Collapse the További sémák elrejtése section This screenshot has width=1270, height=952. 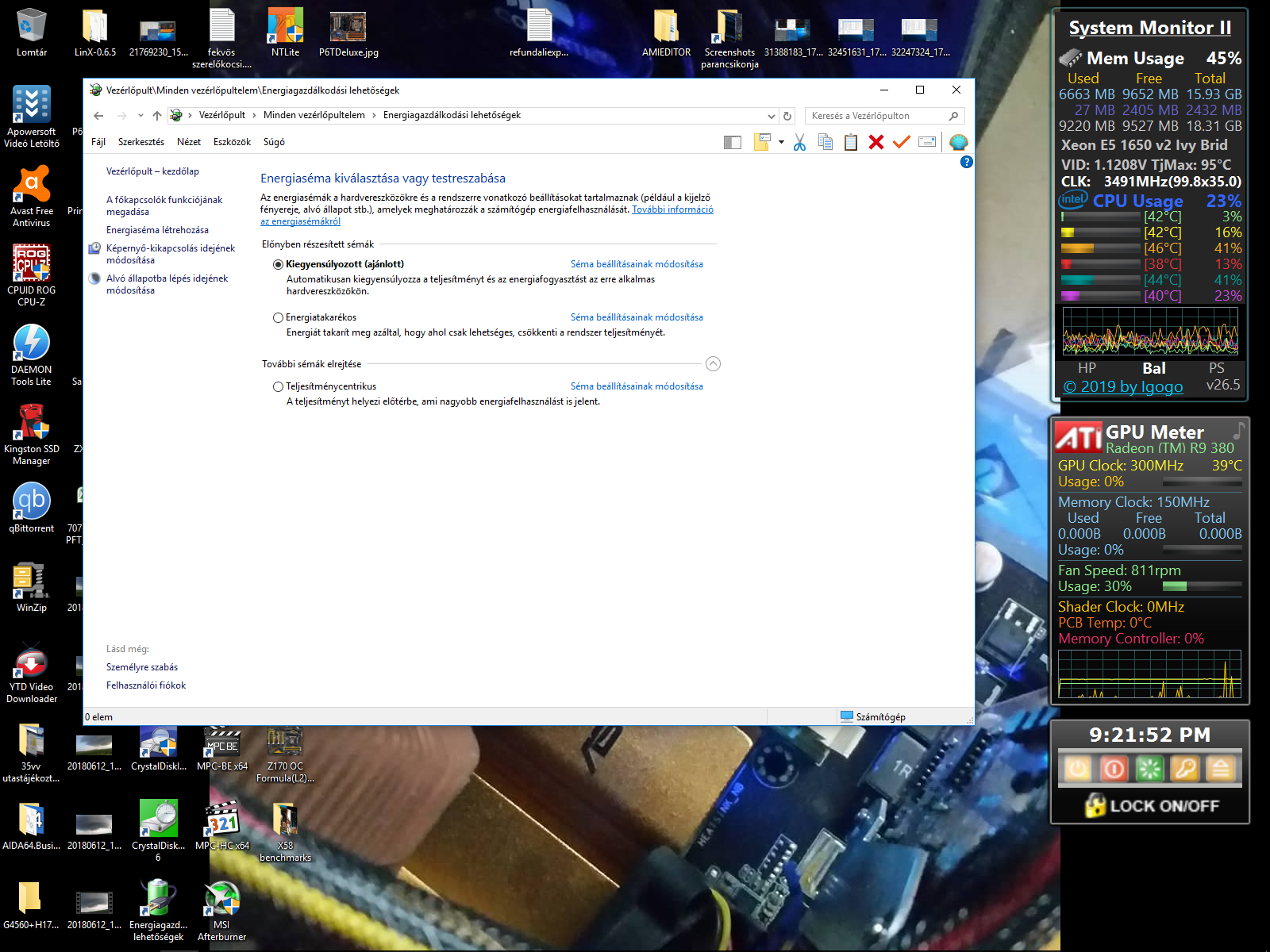pyautogui.click(x=713, y=364)
